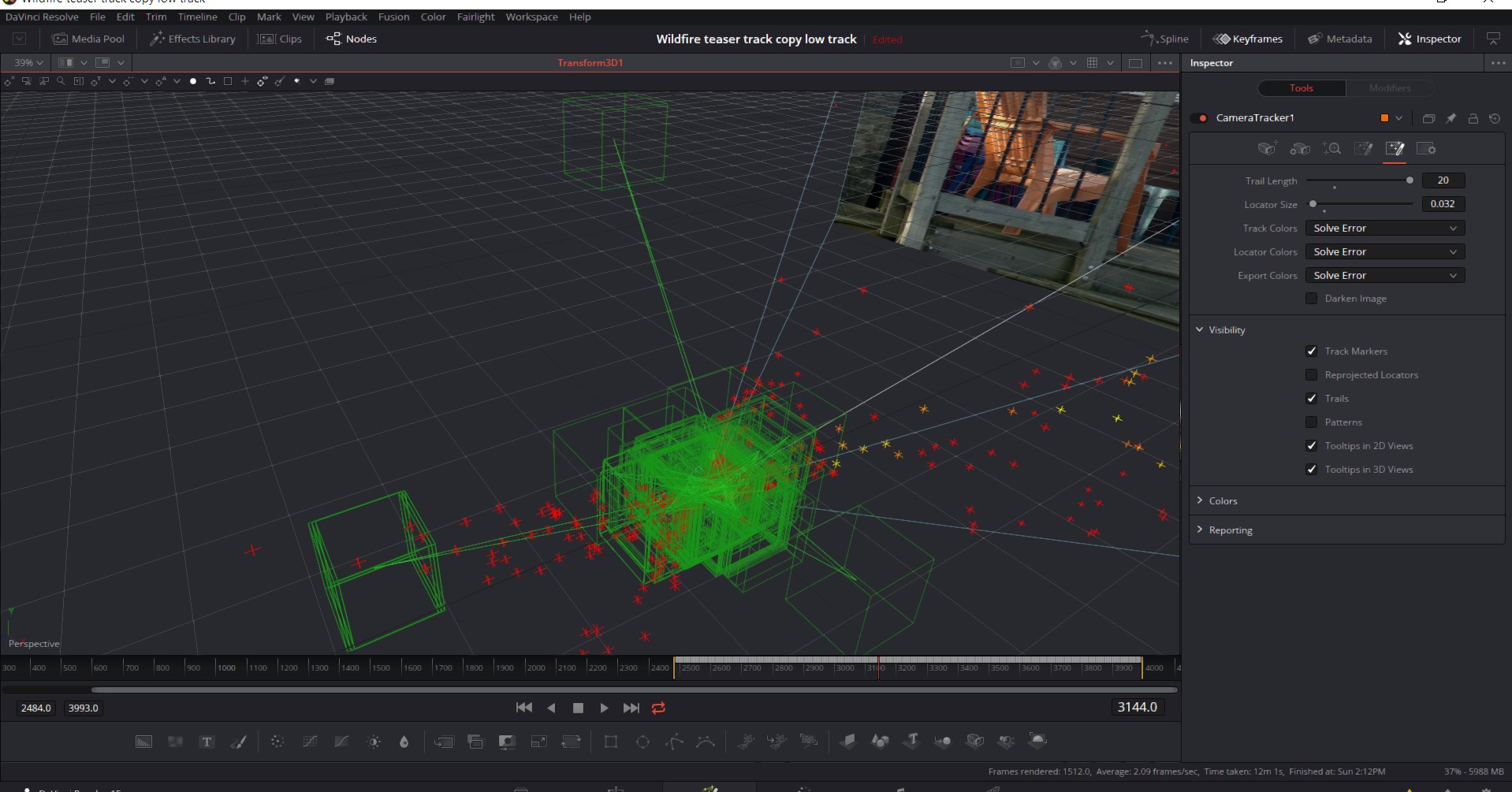Switch to Modifiers tab in Inspector
This screenshot has height=792, width=1512.
pos(1390,88)
